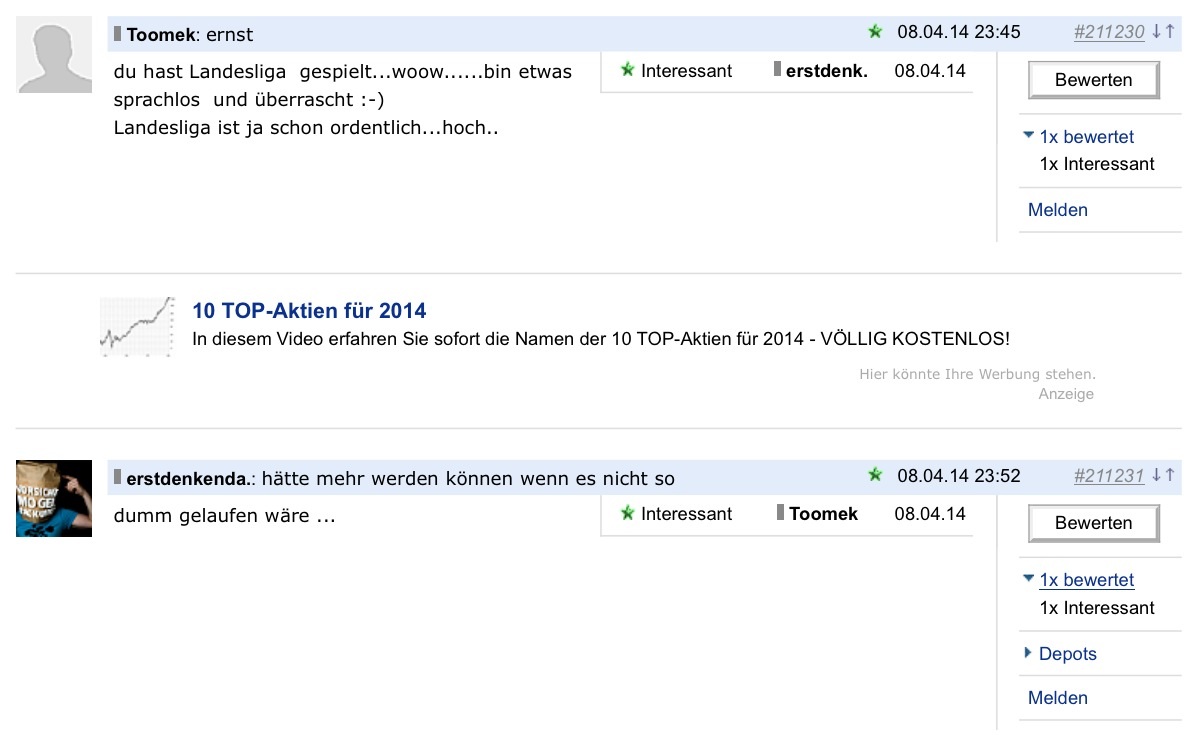Open the permalink #211231
Screen dimensions: 1189x735
coord(1109,477)
